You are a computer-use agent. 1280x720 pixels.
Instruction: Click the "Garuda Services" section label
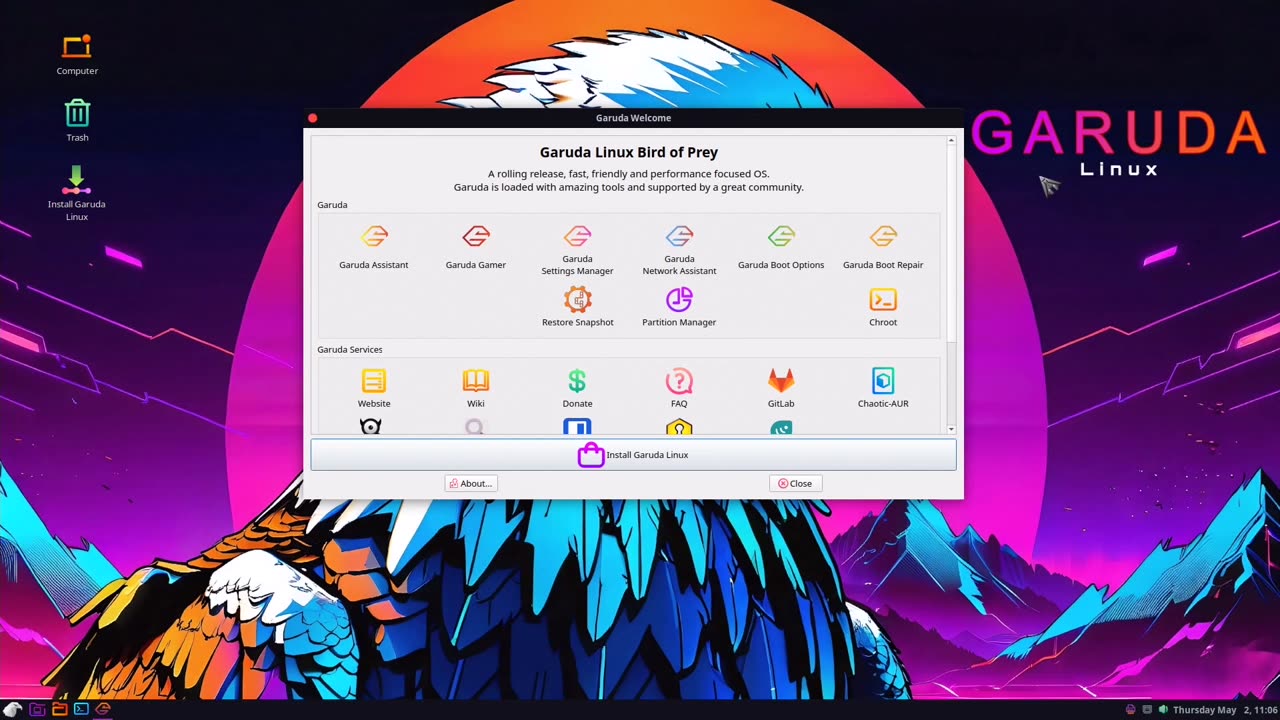click(350, 350)
